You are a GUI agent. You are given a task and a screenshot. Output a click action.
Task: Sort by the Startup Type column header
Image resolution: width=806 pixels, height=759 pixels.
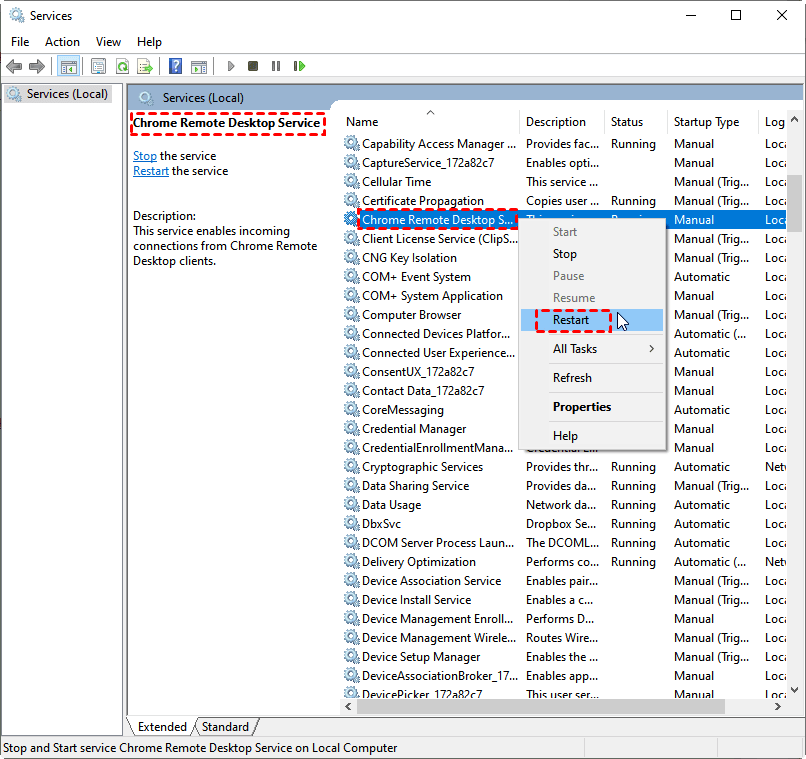706,122
